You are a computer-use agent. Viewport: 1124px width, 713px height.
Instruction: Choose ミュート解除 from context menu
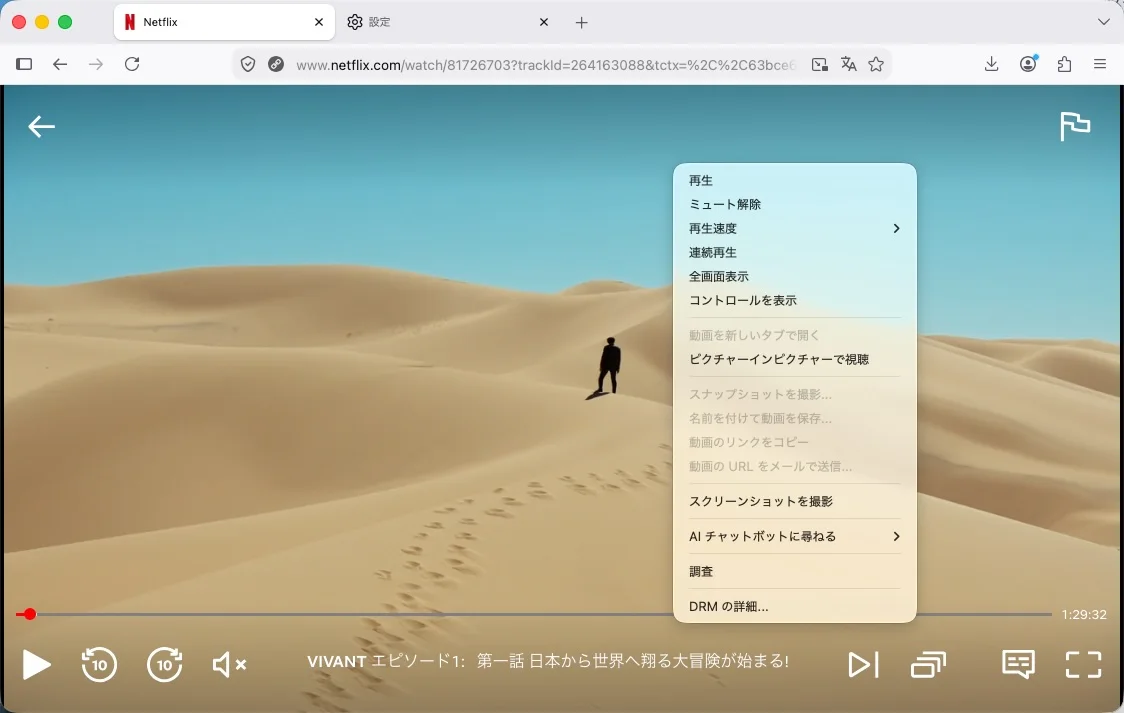[x=794, y=204]
